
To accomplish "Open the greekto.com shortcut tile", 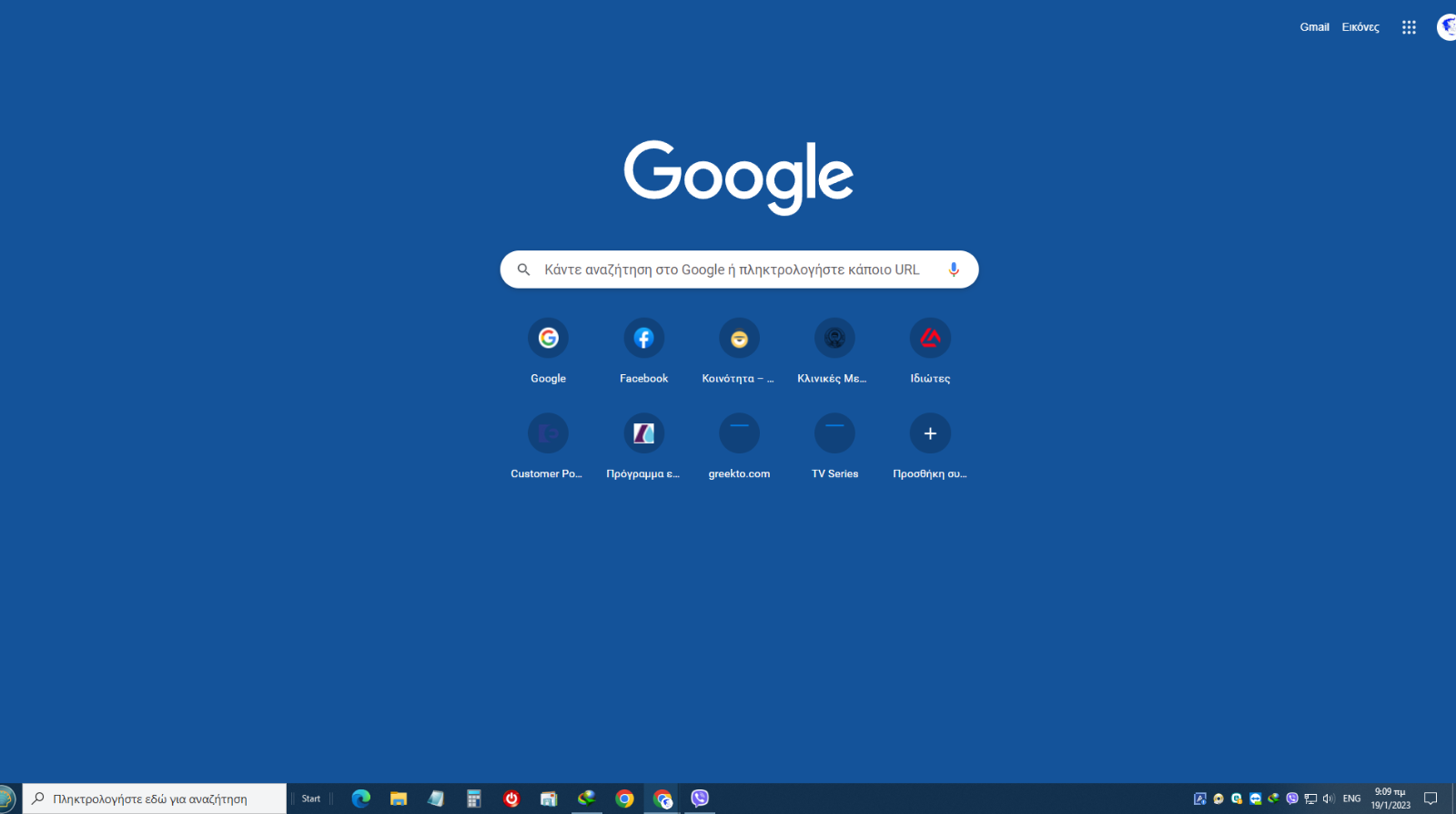I will pos(739,448).
